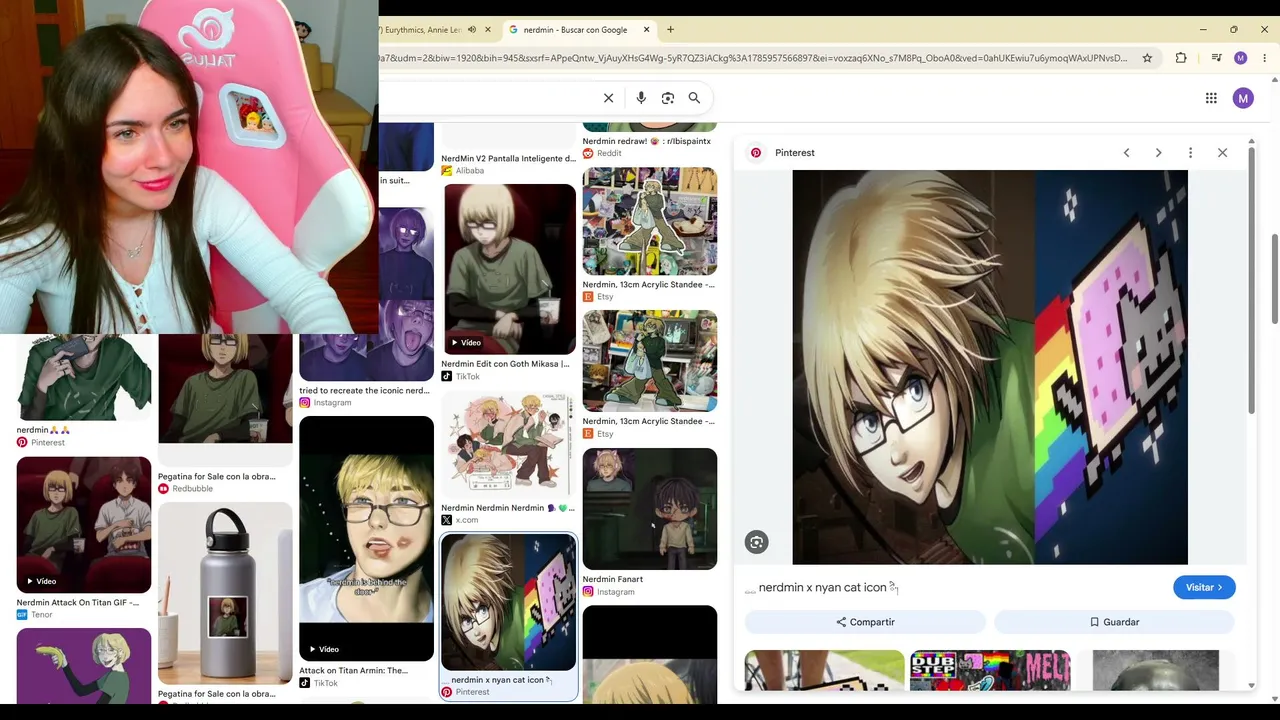The image size is (1280, 720).
Task: Click the TikTok source label under Goth Mikasa
Action: point(468,377)
